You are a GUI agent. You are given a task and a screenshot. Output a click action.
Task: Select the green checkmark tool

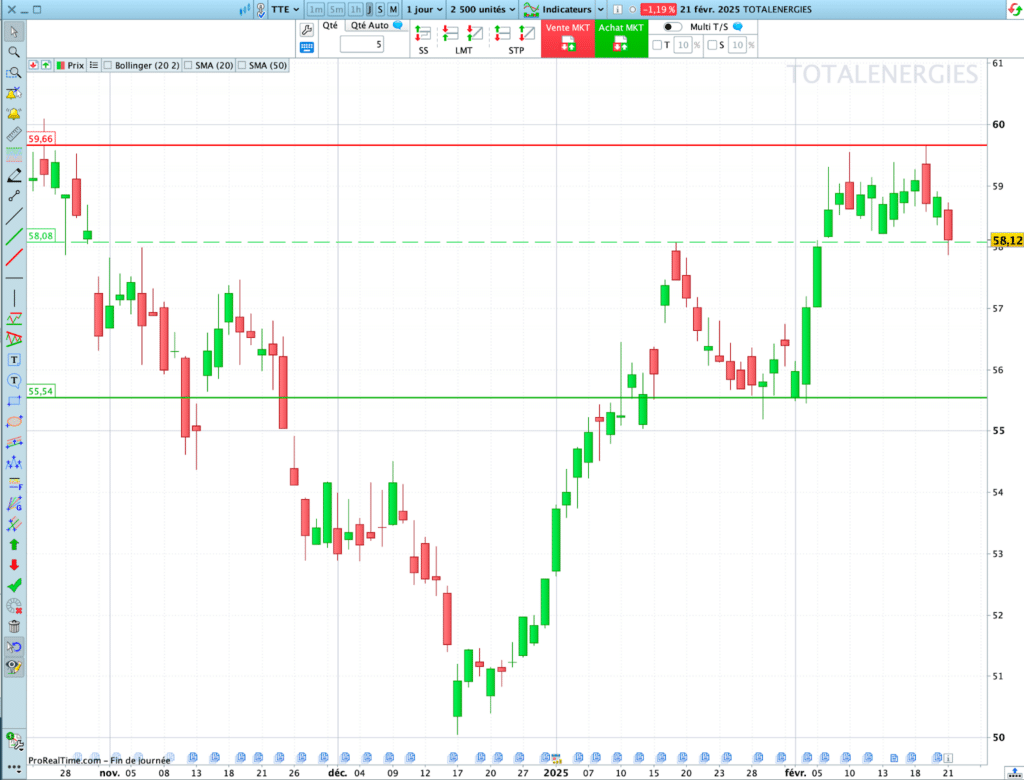[x=14, y=585]
